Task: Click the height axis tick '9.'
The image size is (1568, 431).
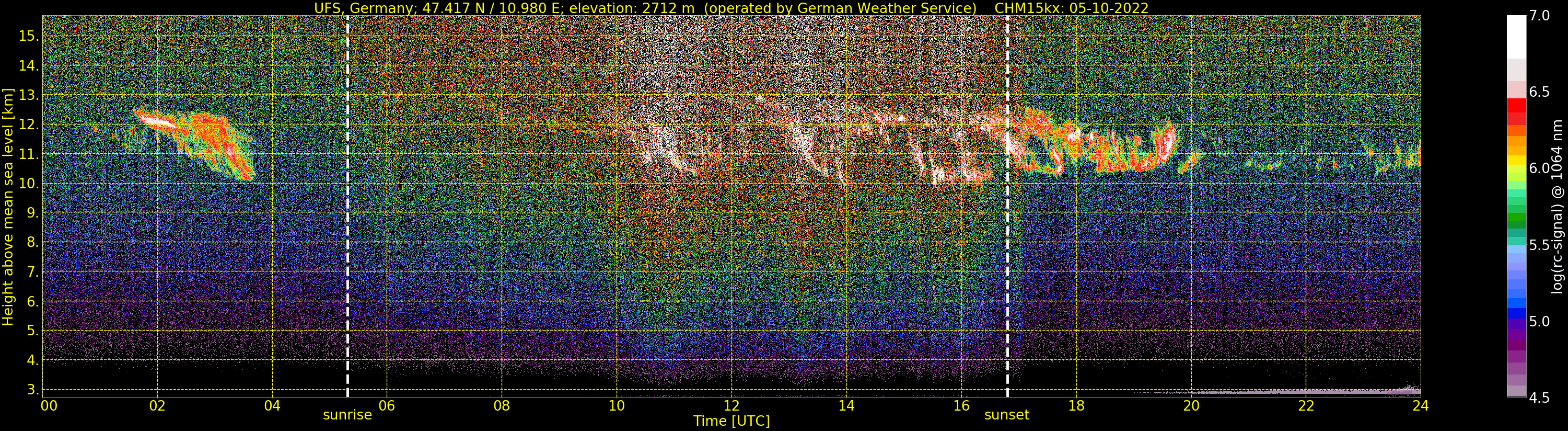Action: coord(32,213)
